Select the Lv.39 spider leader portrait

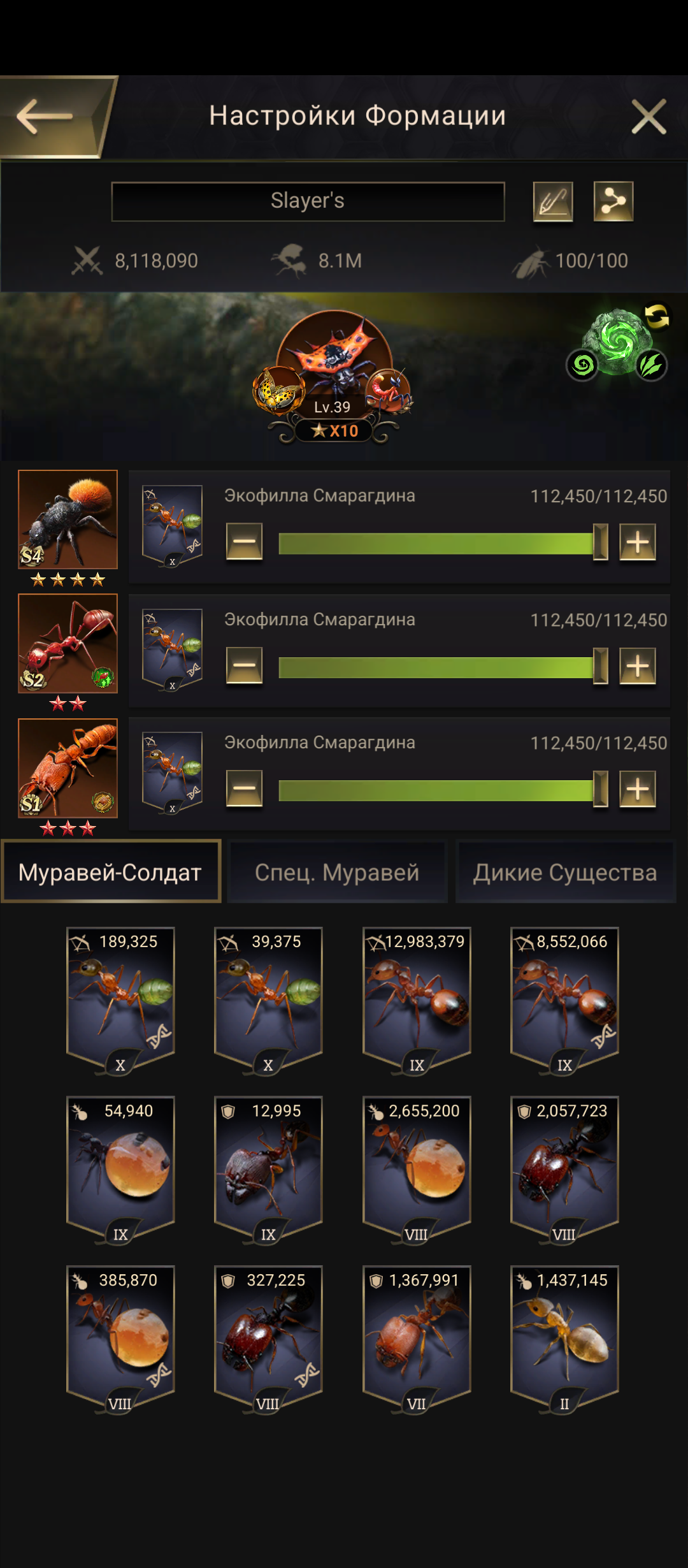tap(334, 357)
